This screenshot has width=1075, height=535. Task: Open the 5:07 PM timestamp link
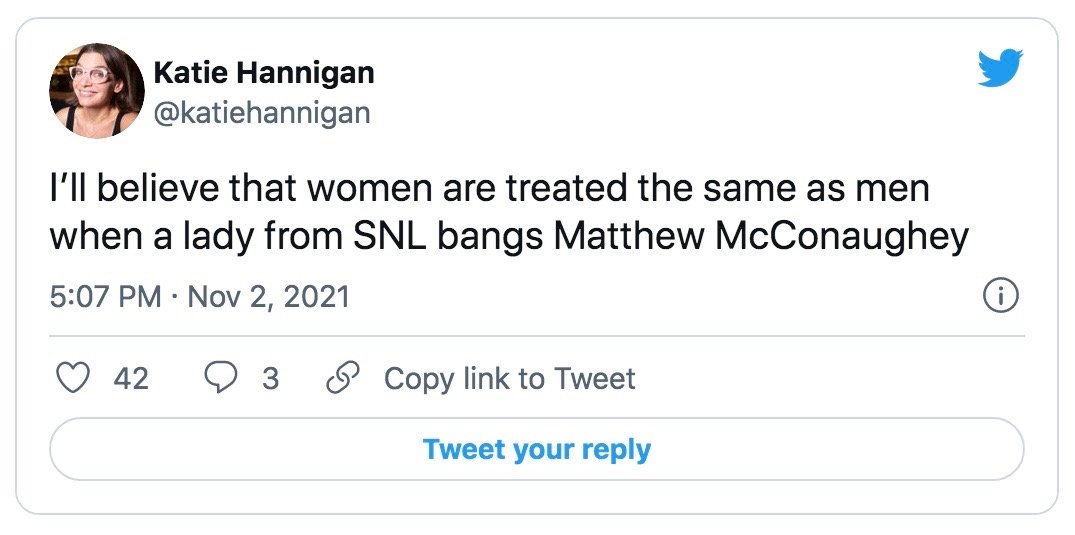point(106,297)
